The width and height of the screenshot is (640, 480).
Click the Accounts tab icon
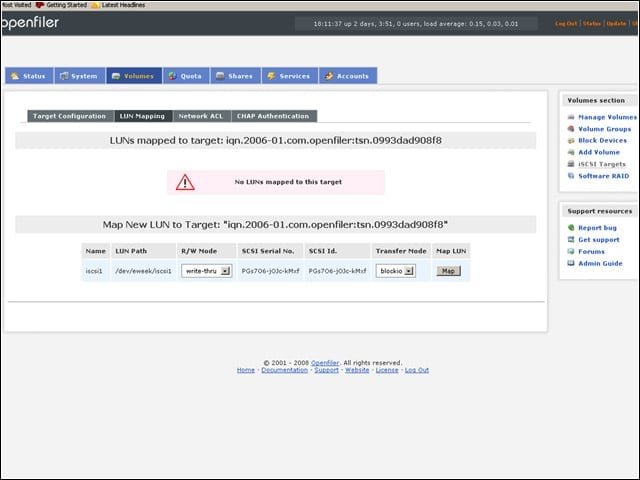pos(329,76)
